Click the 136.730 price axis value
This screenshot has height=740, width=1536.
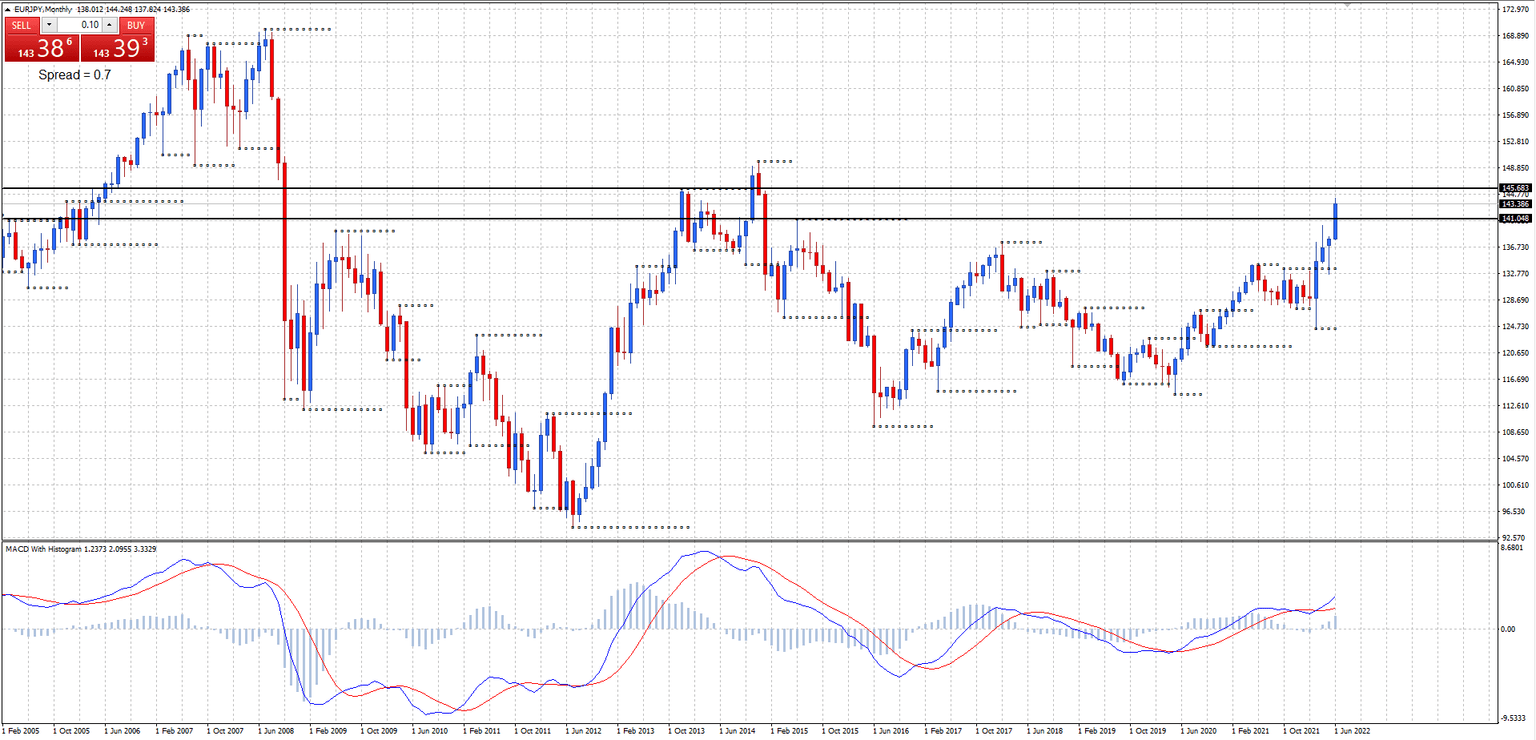click(x=1517, y=247)
